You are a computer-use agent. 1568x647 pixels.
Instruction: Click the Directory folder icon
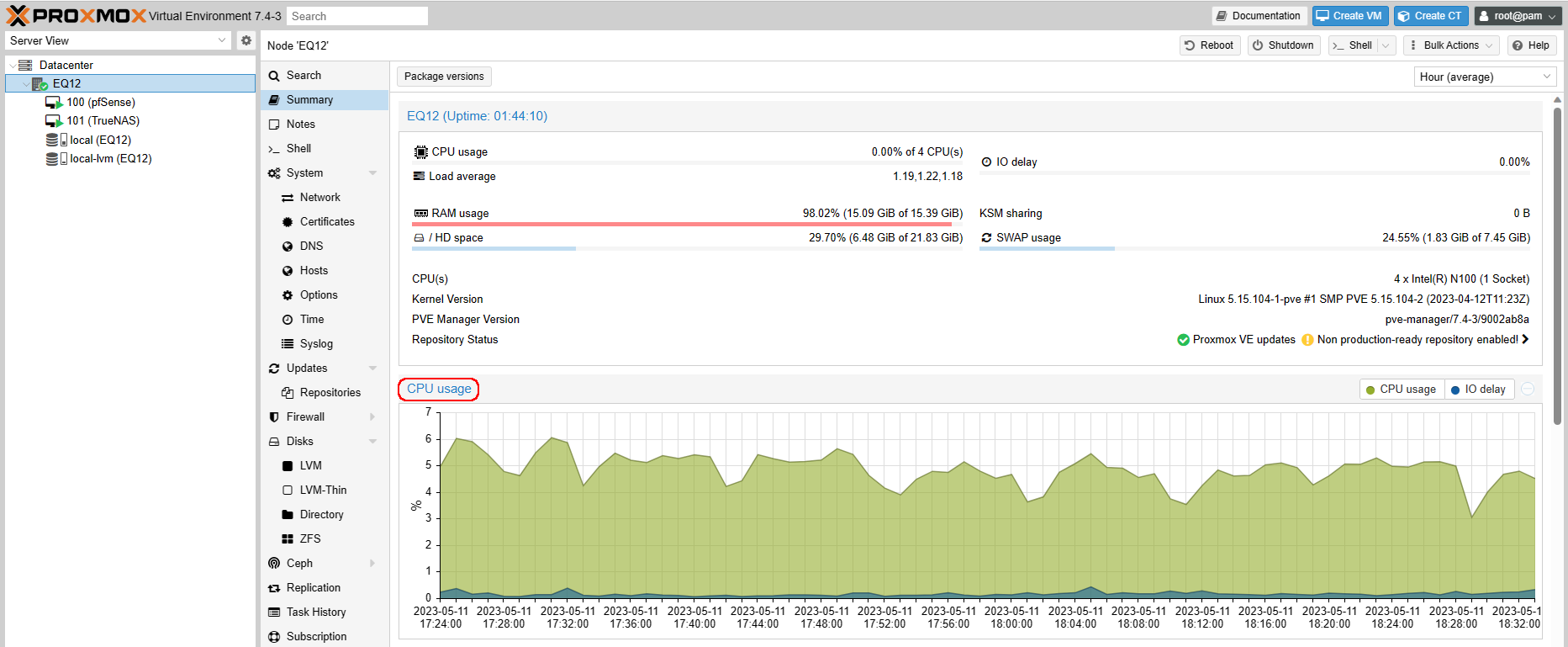288,515
